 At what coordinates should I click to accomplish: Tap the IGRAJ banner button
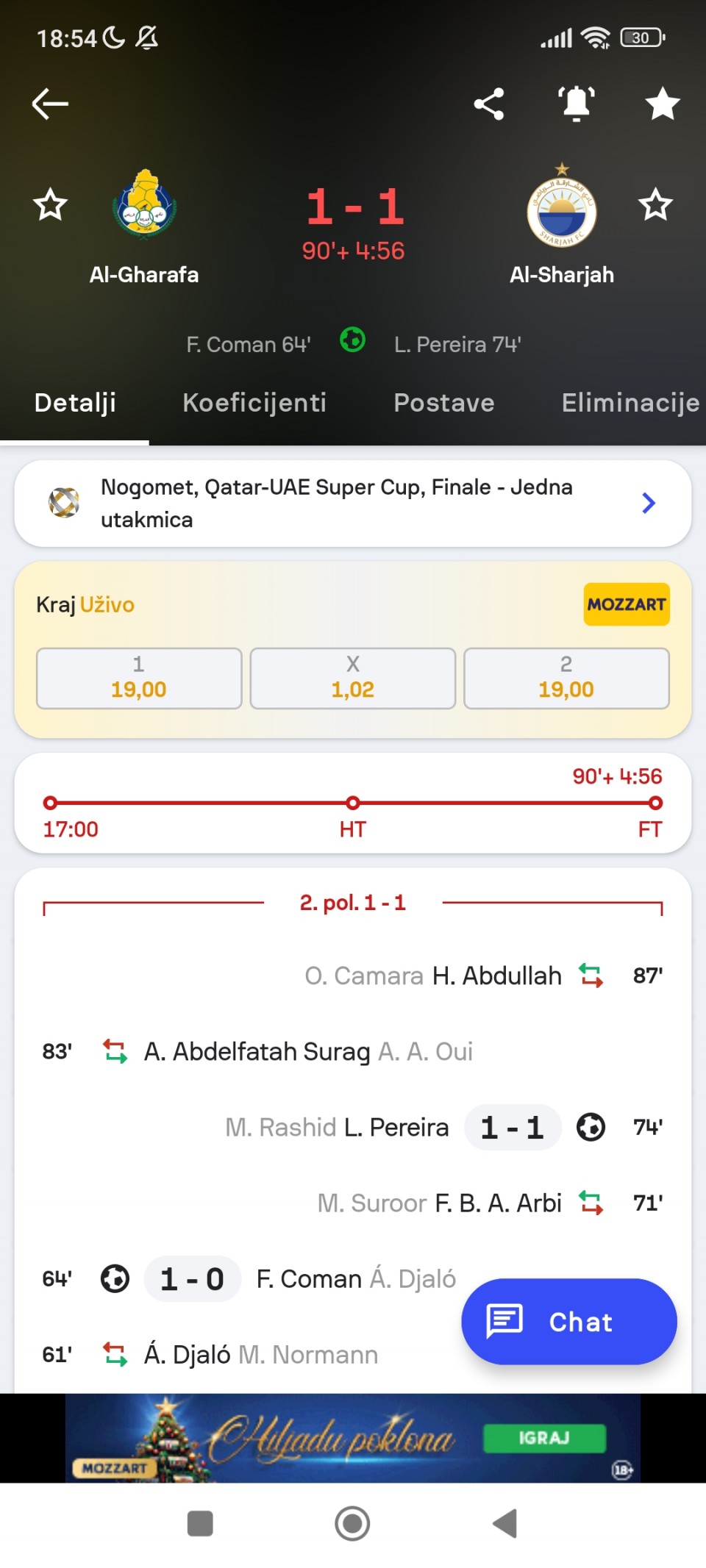tap(544, 1438)
